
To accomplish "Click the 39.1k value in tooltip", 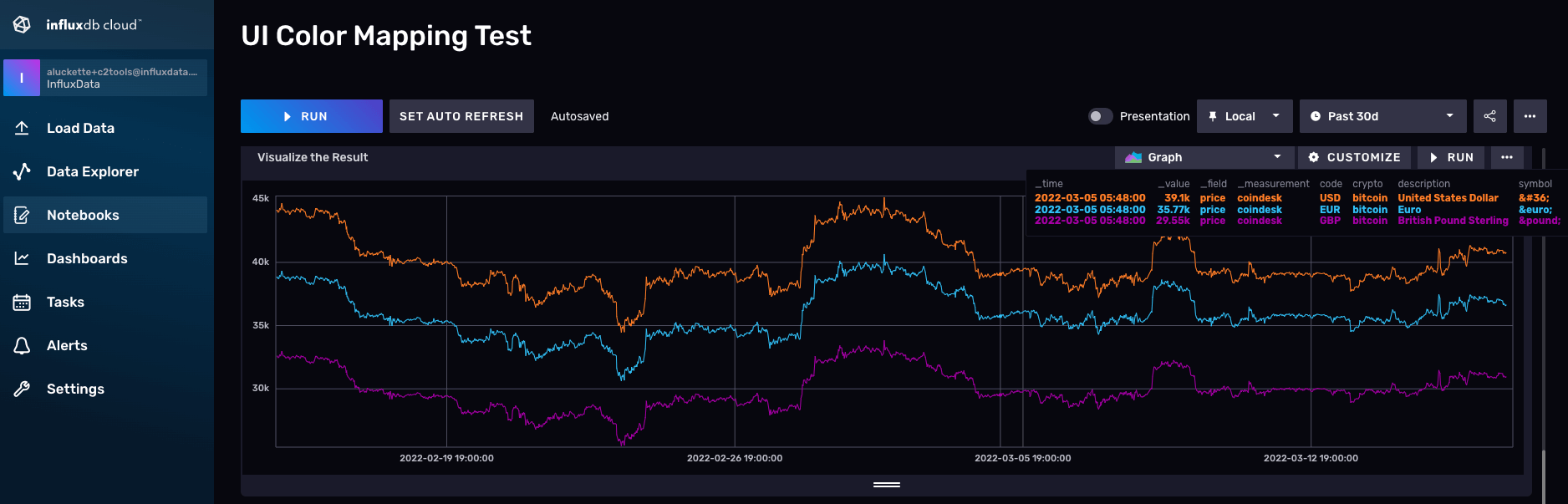I will click(x=1177, y=198).
